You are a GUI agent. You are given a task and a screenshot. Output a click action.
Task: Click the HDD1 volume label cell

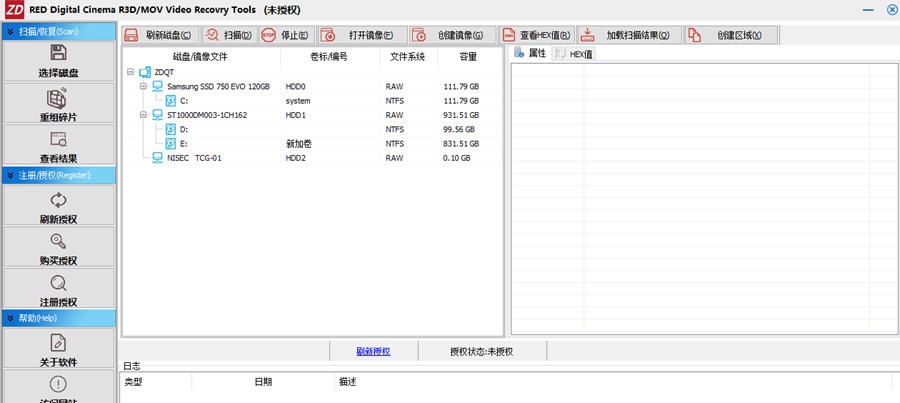[295, 115]
